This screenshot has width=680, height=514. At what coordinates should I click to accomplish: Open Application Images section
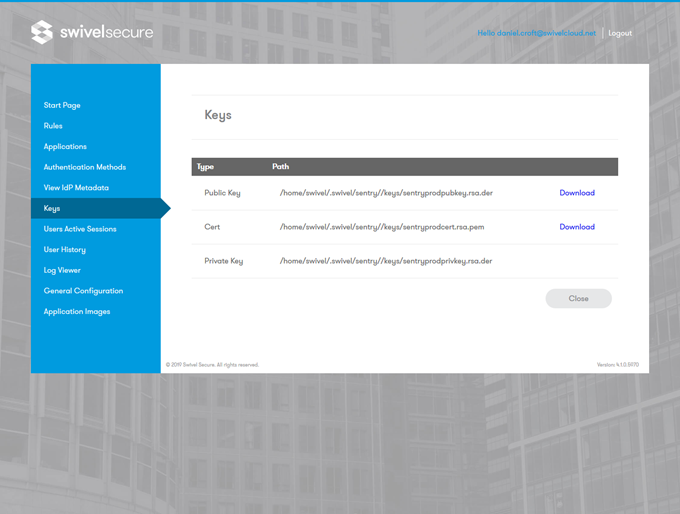77,312
